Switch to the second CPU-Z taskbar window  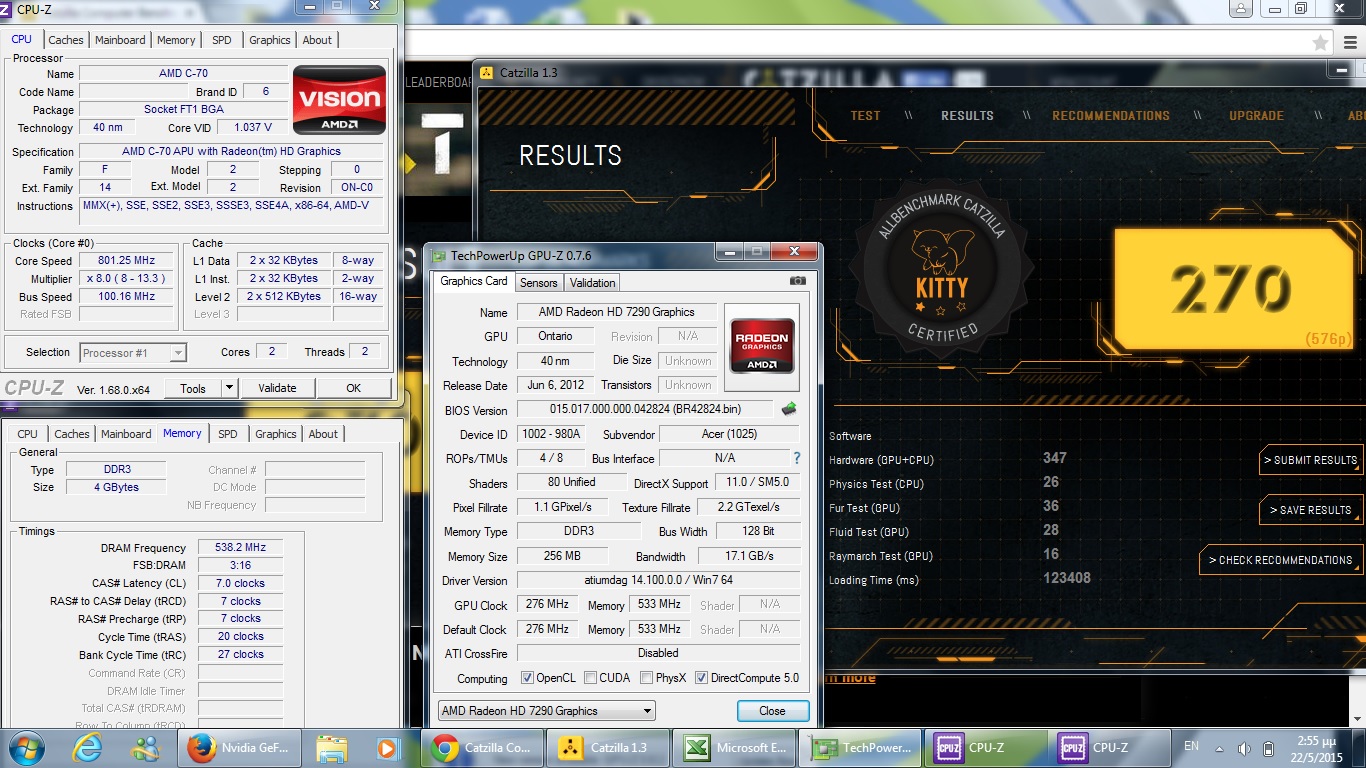click(x=1112, y=747)
